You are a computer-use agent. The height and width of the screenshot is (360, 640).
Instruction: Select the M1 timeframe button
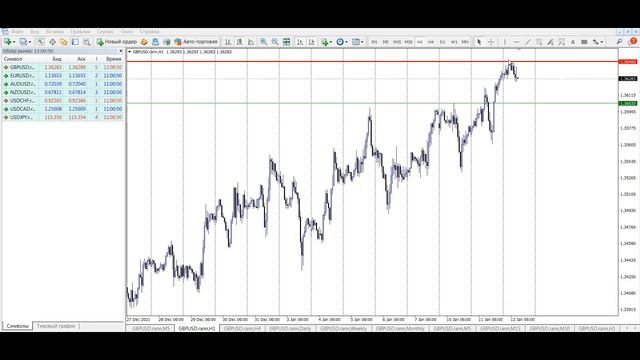pos(374,42)
